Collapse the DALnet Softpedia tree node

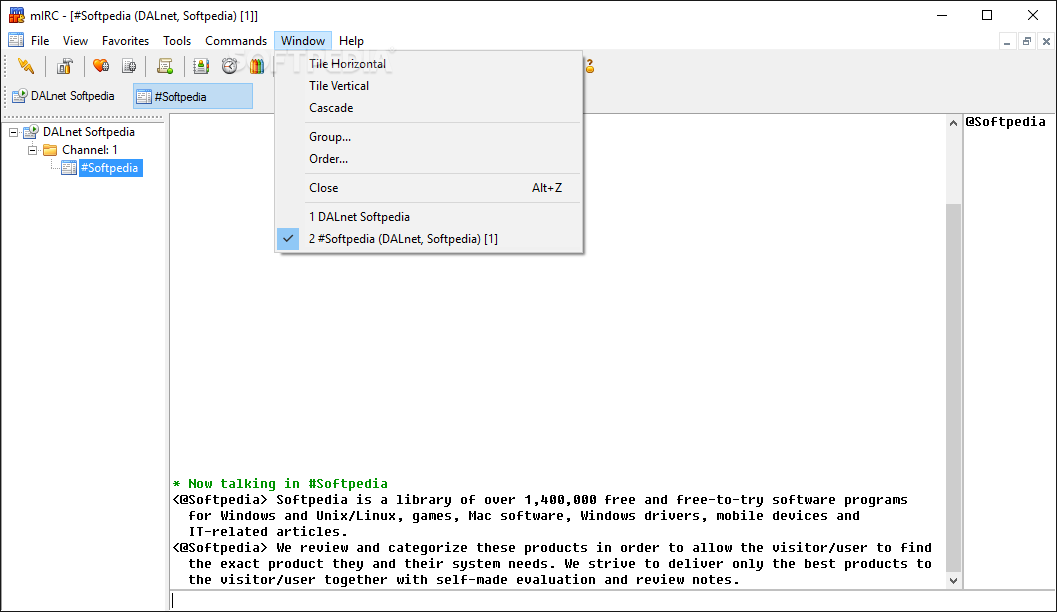tap(13, 132)
